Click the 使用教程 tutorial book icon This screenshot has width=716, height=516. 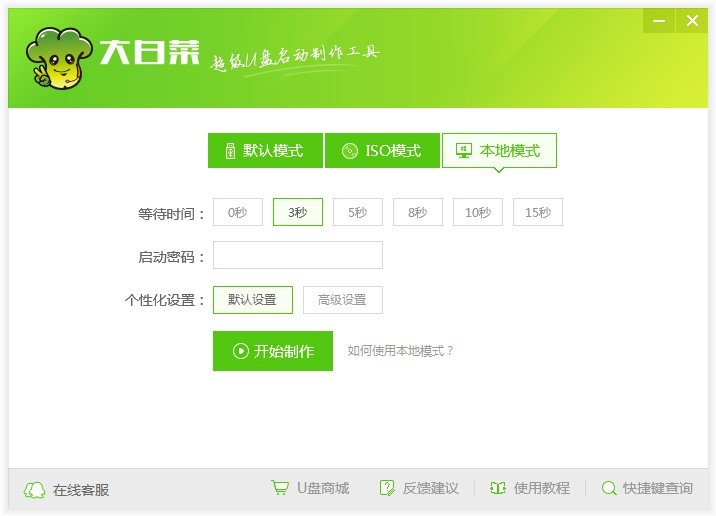point(498,488)
